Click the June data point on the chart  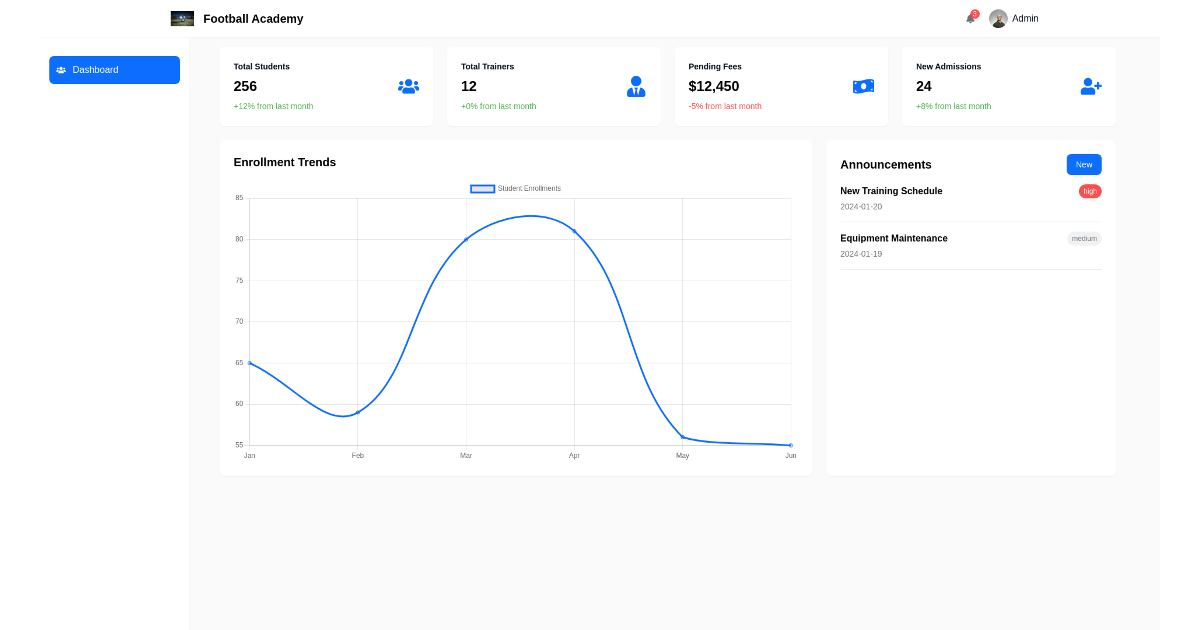[x=790, y=443]
